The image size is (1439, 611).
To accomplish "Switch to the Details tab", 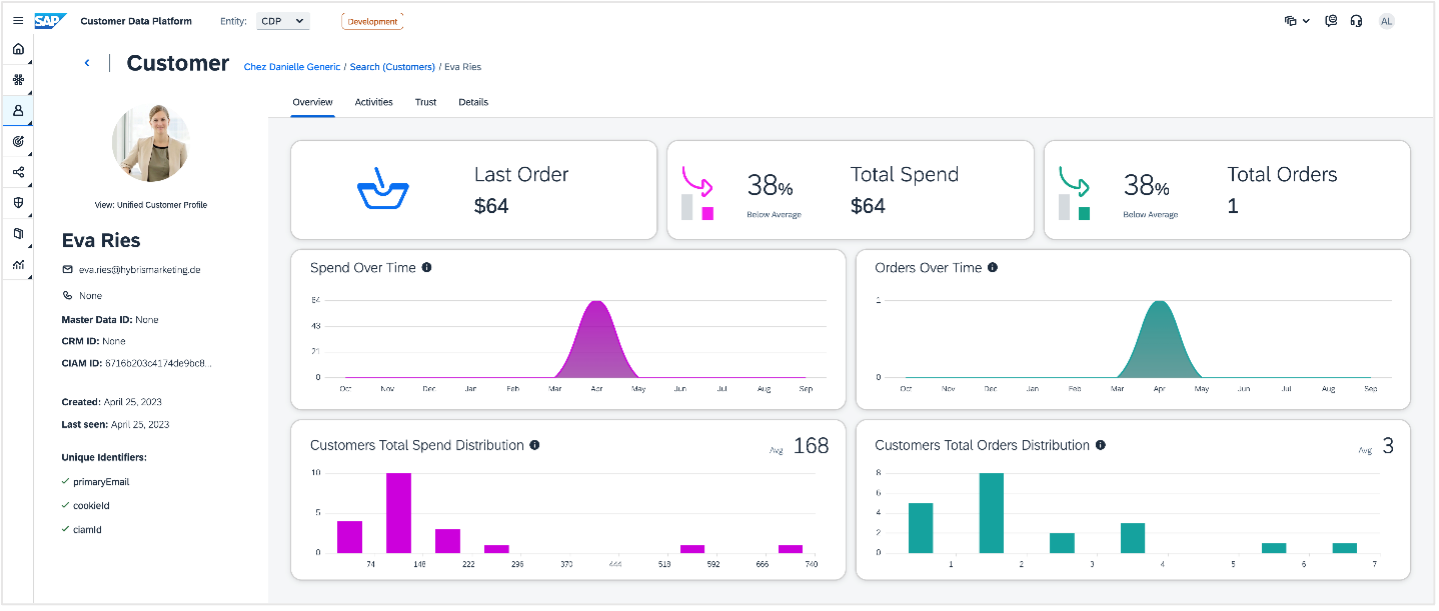I will pos(473,102).
